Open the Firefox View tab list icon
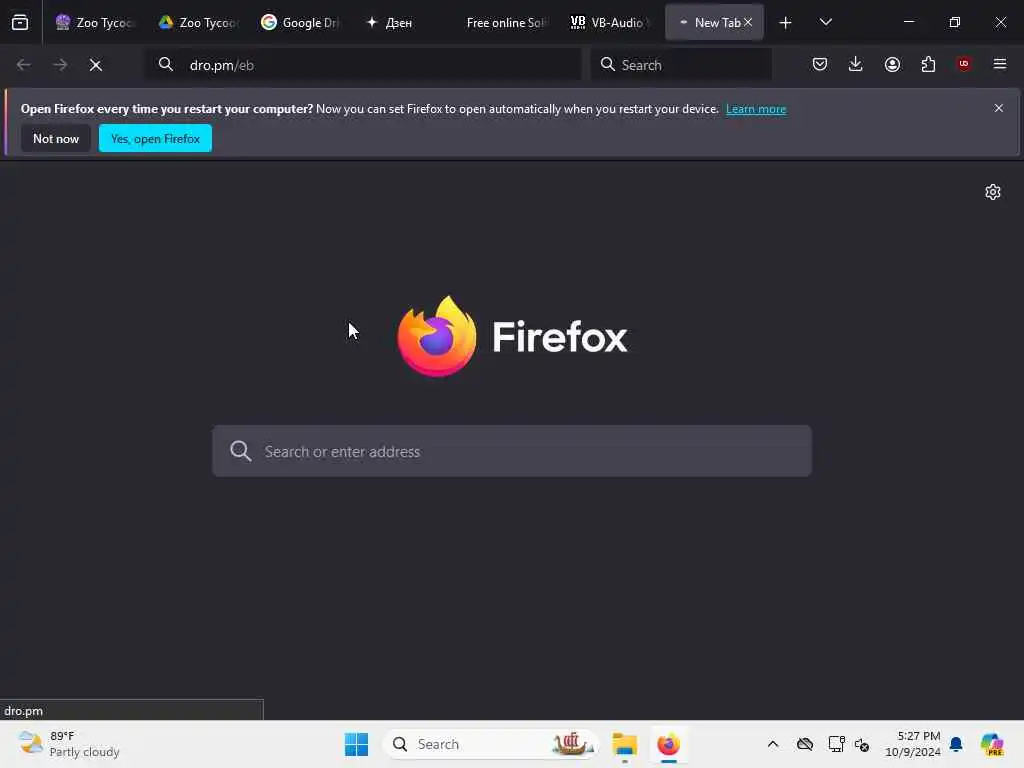The height and width of the screenshot is (768, 1024). 20,22
